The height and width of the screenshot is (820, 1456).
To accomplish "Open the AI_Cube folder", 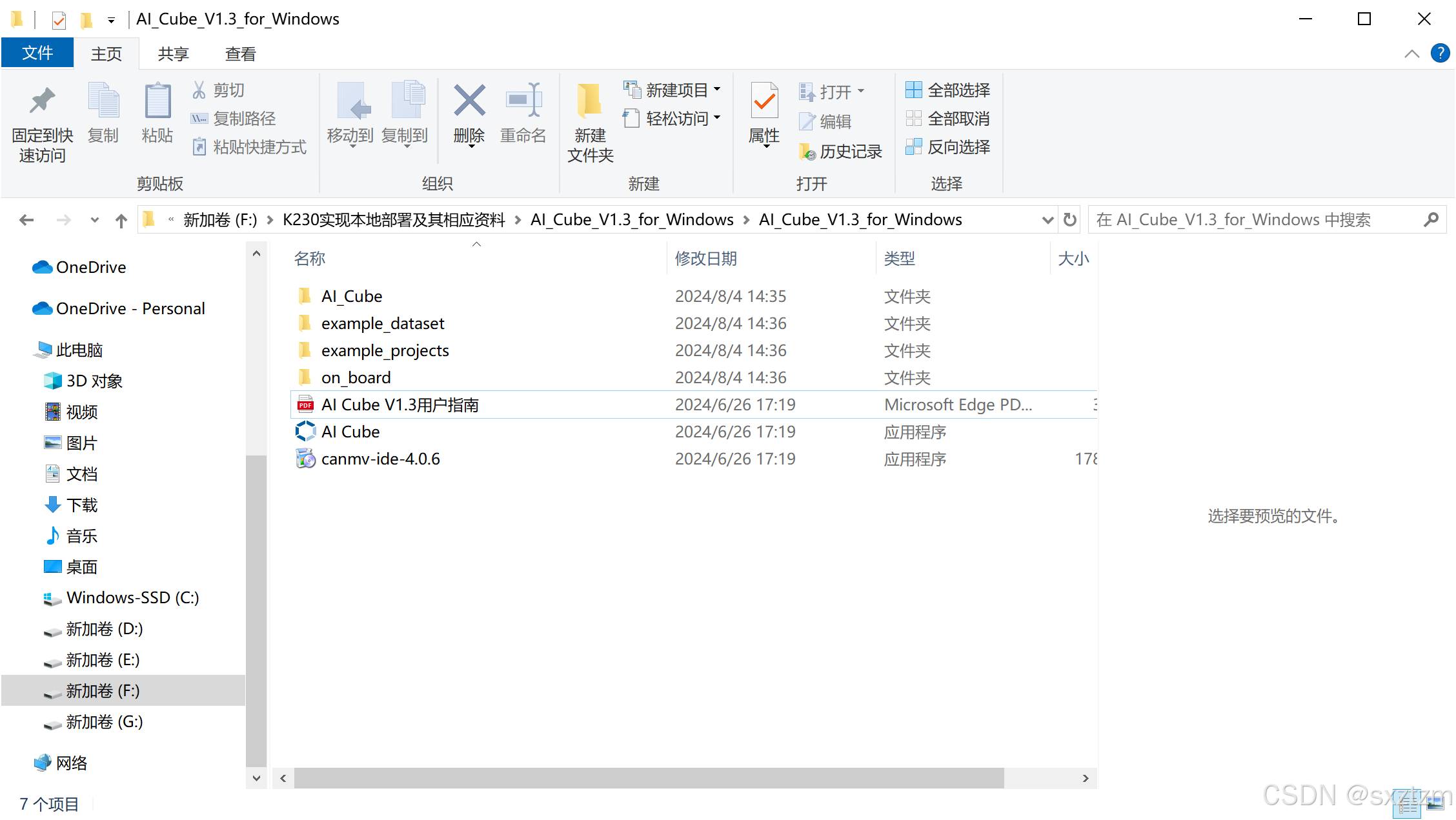I will tap(352, 296).
